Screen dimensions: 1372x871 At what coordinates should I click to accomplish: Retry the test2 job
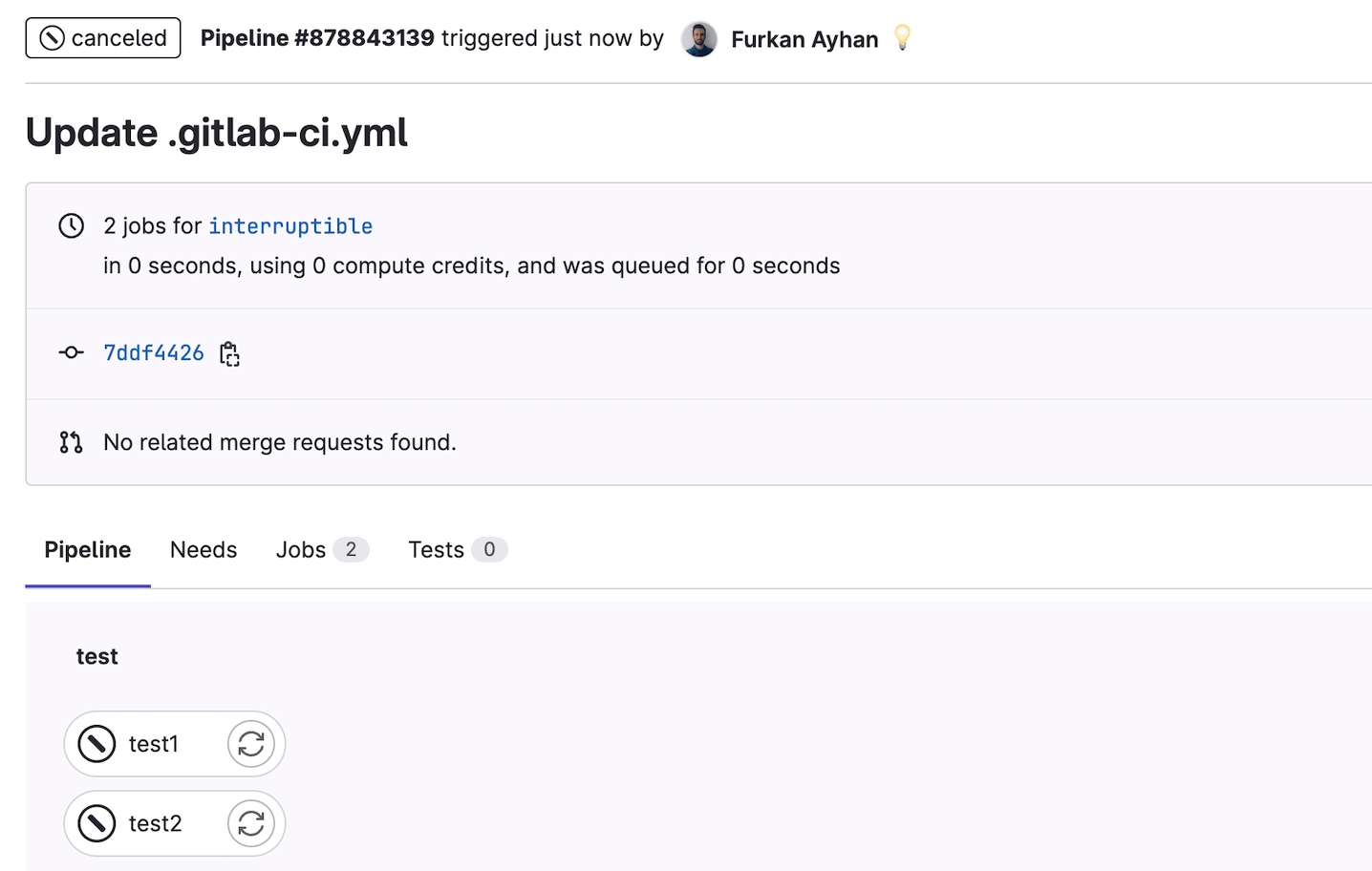(251, 823)
